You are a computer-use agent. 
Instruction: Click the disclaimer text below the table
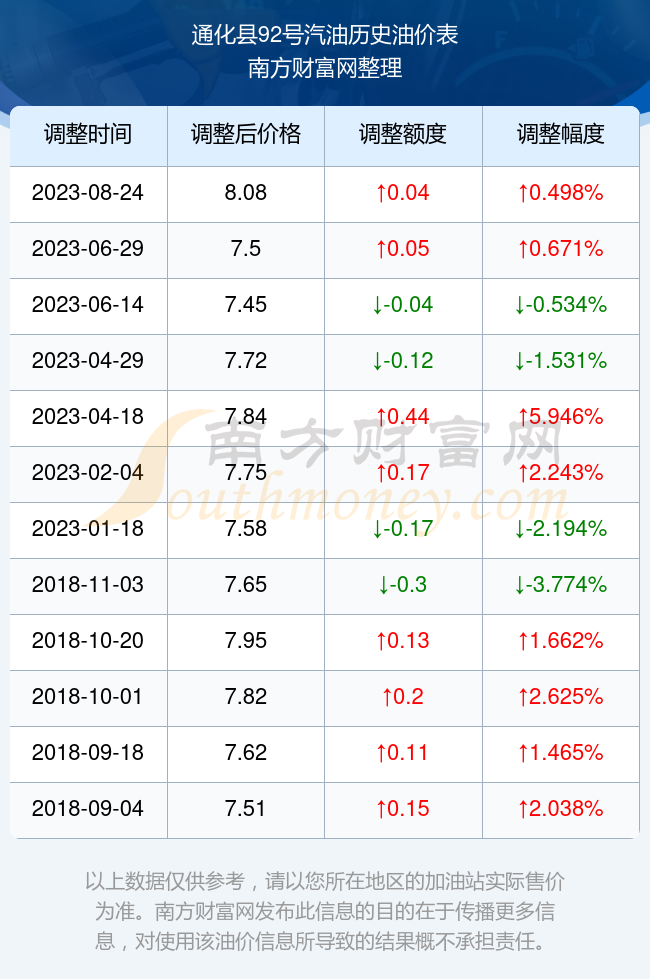pyautogui.click(x=325, y=911)
